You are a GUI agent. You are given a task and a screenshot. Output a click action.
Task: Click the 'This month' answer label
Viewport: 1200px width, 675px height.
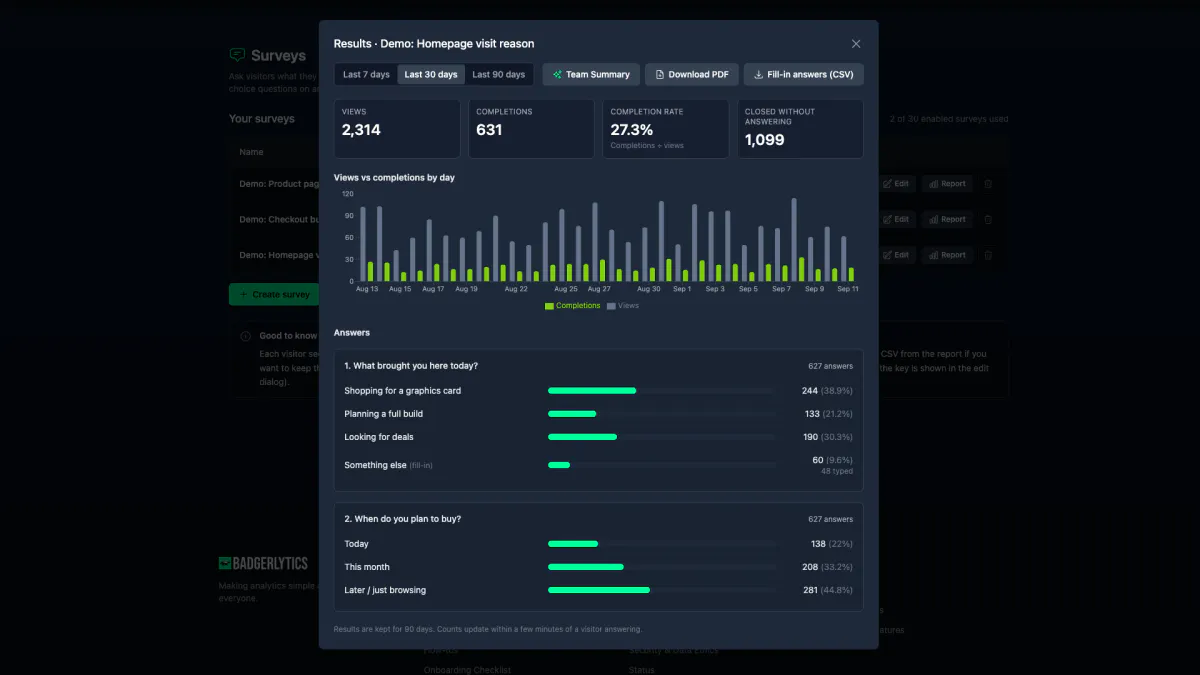[367, 567]
